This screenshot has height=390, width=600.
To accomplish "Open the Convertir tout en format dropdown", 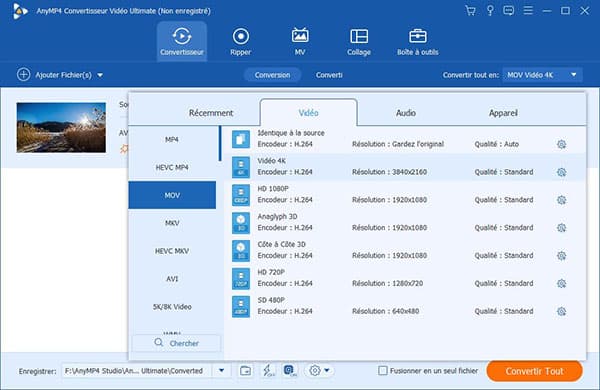I will 543,75.
